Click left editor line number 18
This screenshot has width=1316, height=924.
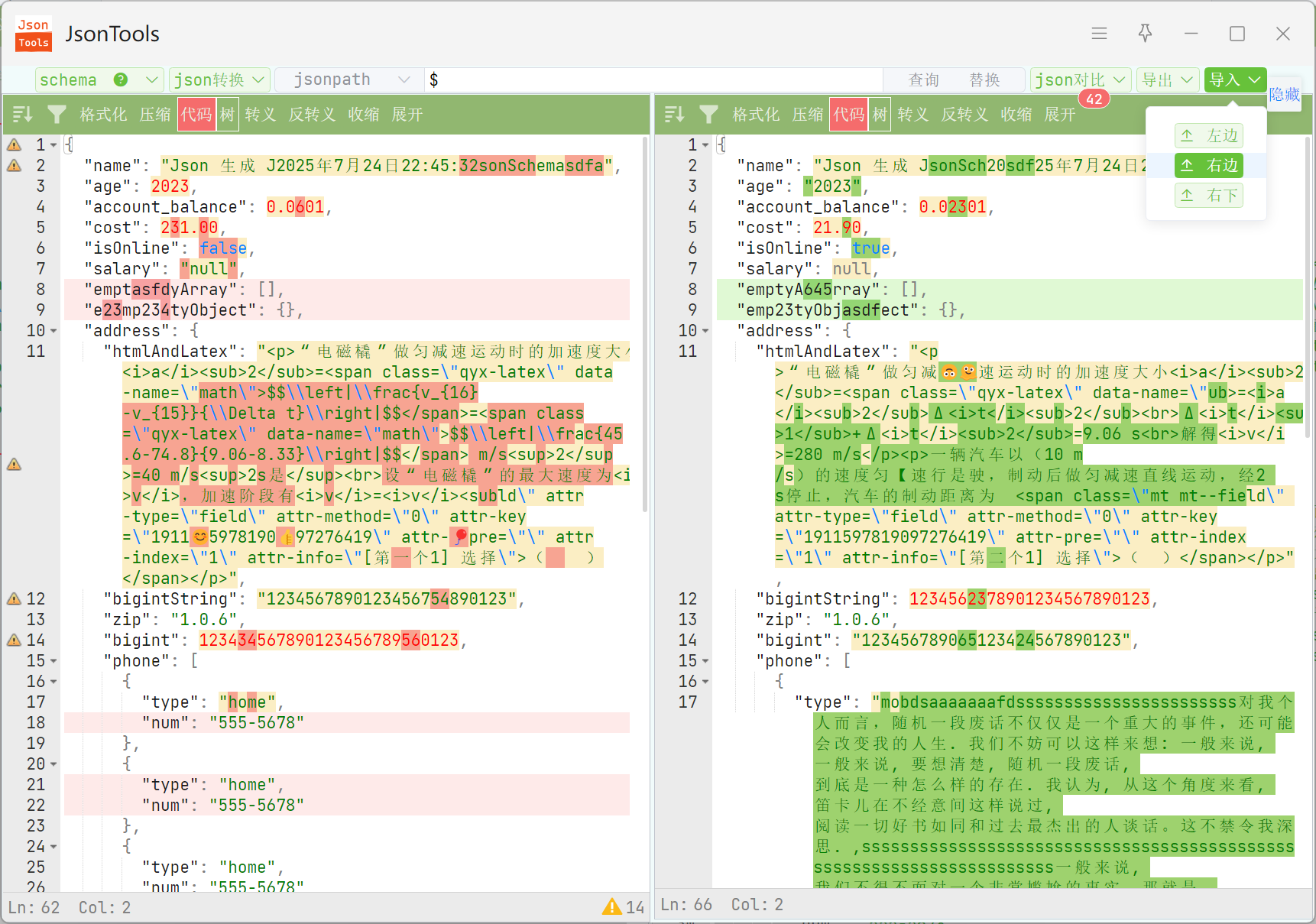pyautogui.click(x=36, y=722)
